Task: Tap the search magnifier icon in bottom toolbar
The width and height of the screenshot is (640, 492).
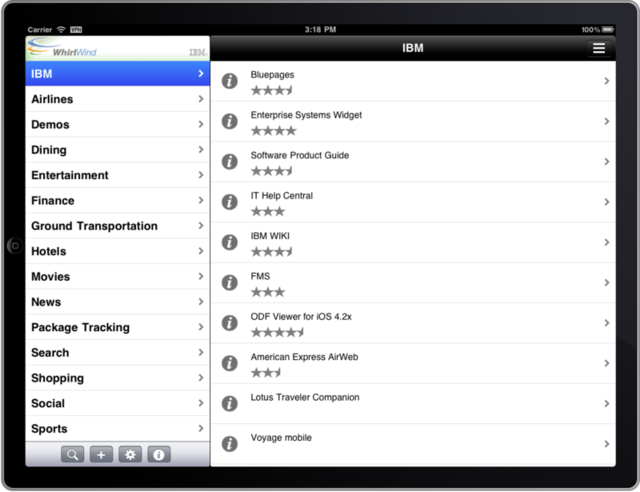Action: [72, 454]
